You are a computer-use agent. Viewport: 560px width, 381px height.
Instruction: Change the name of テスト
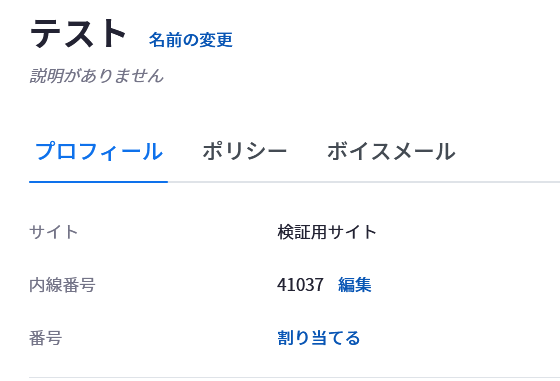click(191, 40)
